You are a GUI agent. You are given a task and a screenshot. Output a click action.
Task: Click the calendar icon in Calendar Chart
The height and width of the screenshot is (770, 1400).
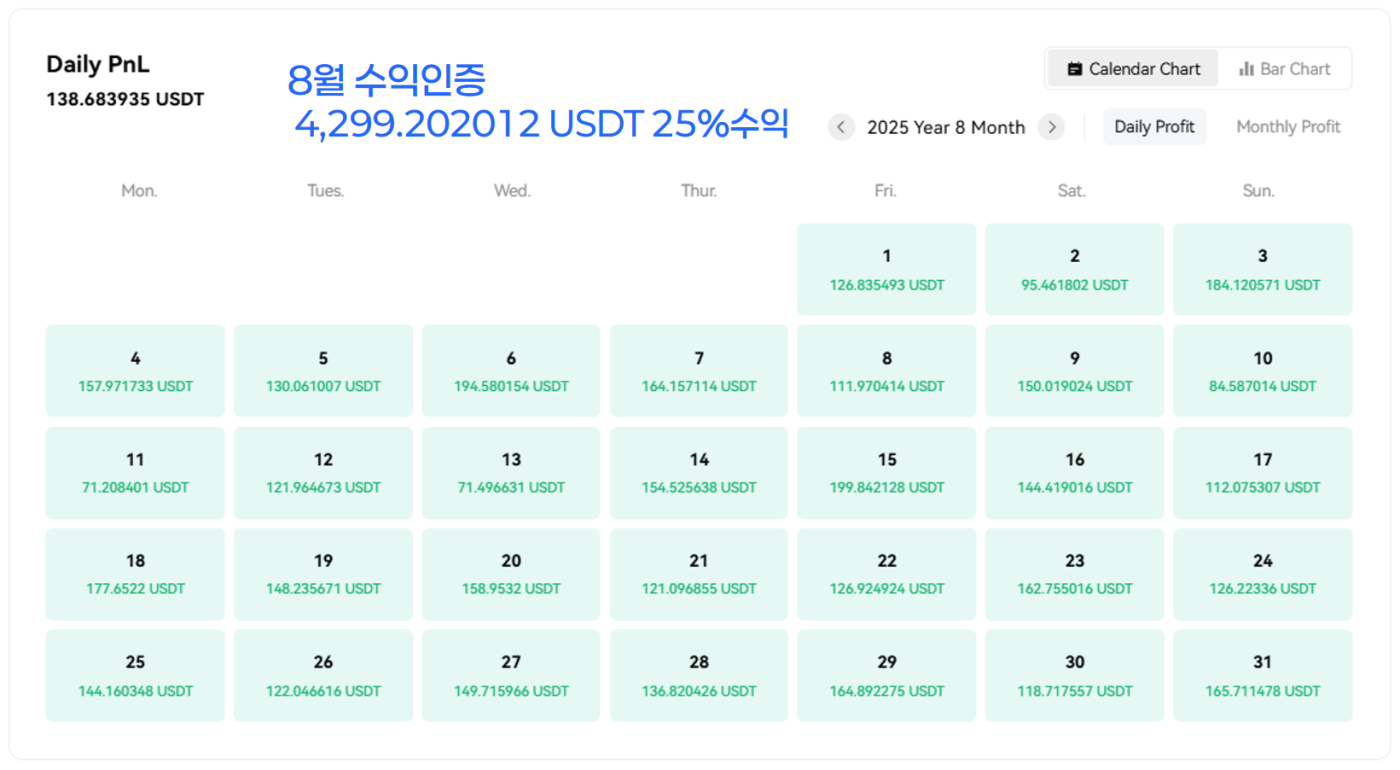[1075, 69]
